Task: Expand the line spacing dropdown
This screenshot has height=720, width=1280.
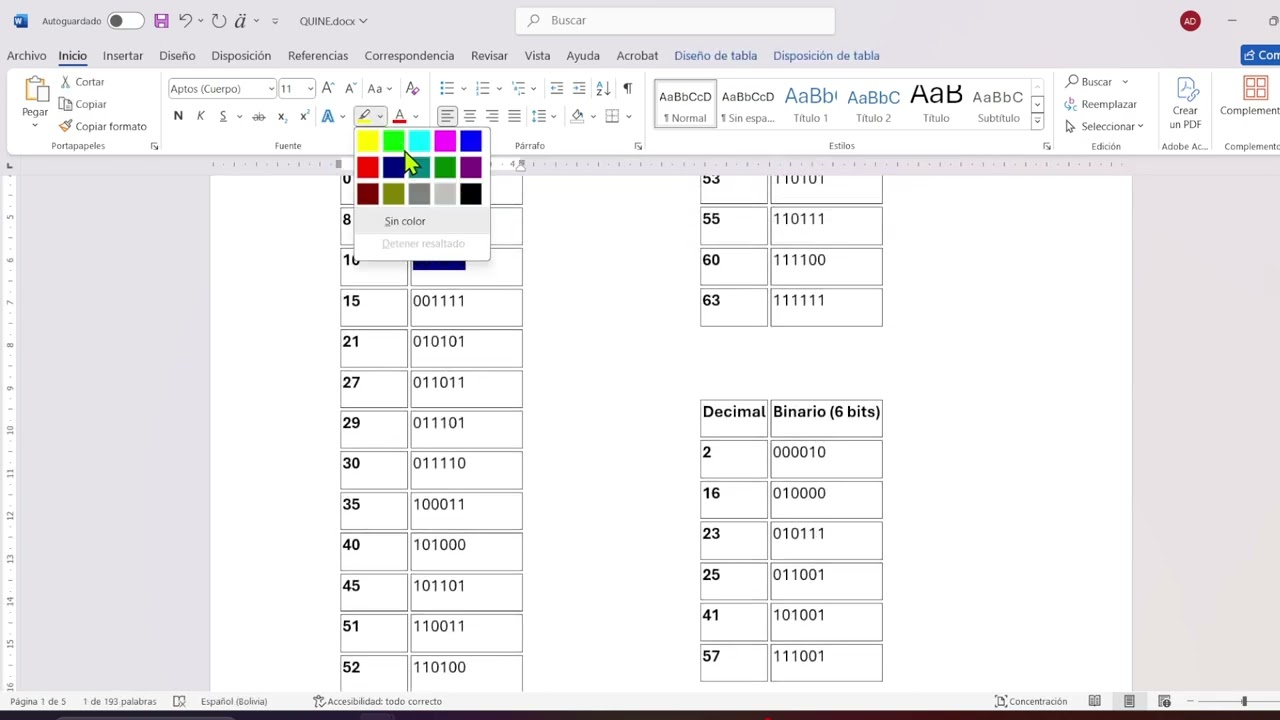Action: pyautogui.click(x=555, y=117)
